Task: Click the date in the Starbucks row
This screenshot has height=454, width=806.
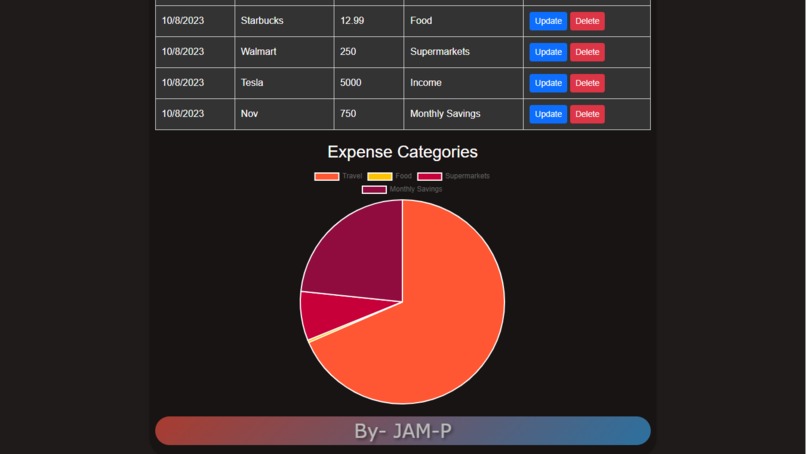Action: point(183,21)
